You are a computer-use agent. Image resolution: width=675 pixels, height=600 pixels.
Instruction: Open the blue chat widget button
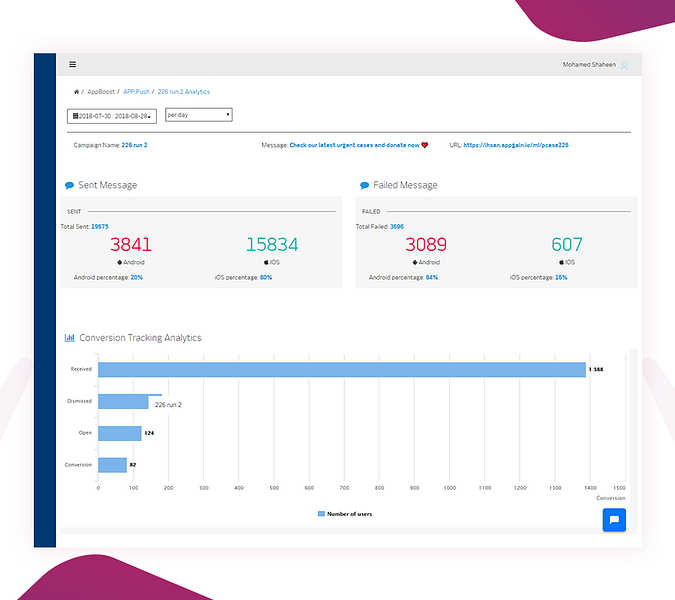click(614, 520)
